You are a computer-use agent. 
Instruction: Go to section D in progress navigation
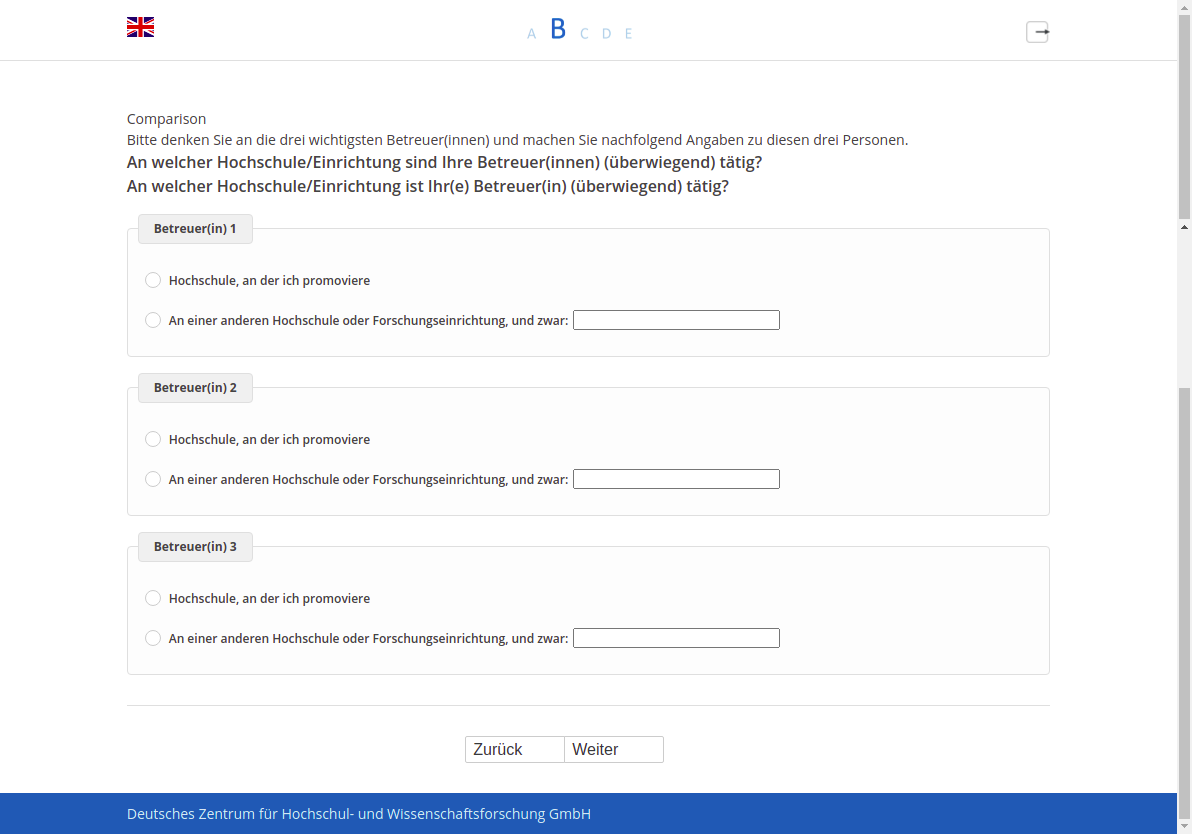pyautogui.click(x=607, y=33)
